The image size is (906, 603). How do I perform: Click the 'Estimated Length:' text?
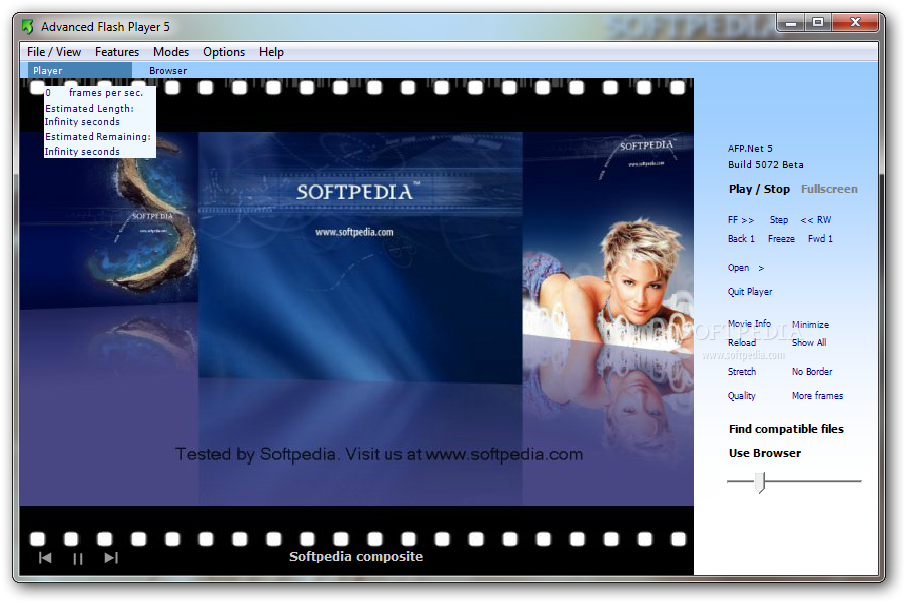[90, 109]
